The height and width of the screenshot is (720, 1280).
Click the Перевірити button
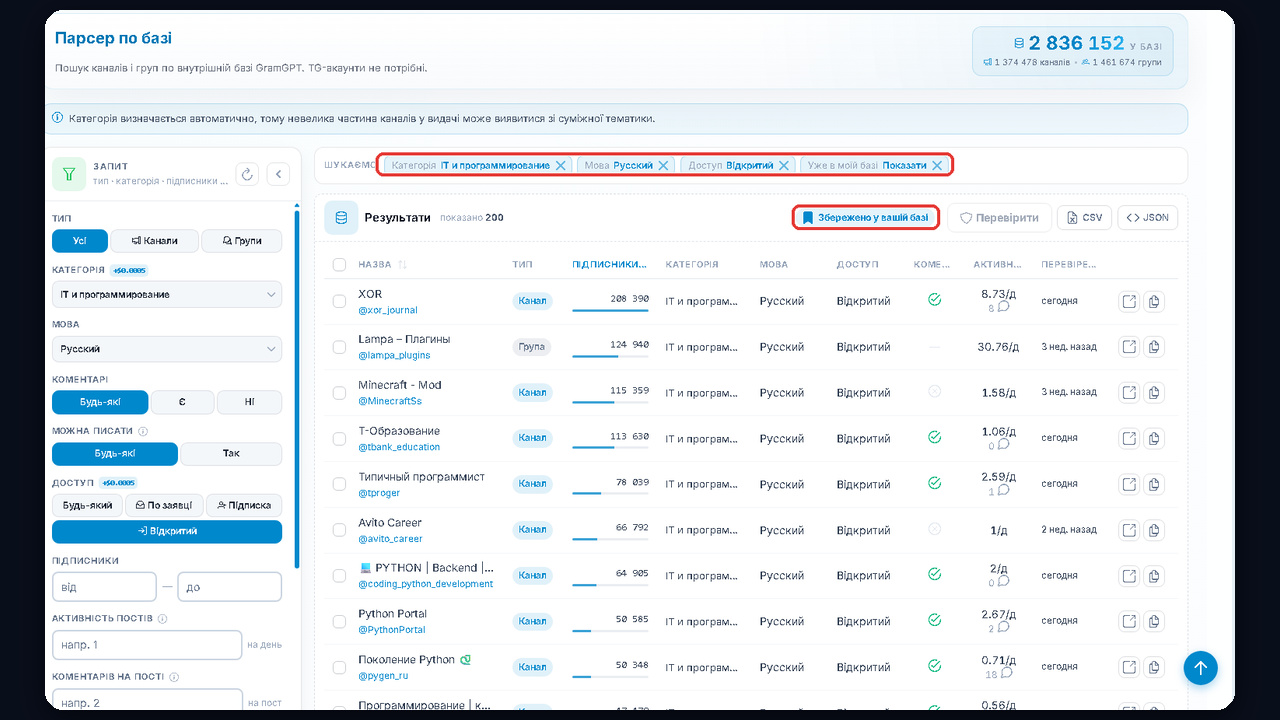(x=999, y=217)
